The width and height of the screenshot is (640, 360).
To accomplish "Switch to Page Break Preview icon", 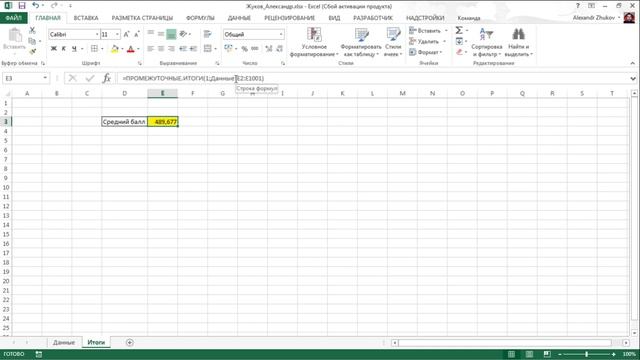I will (547, 354).
